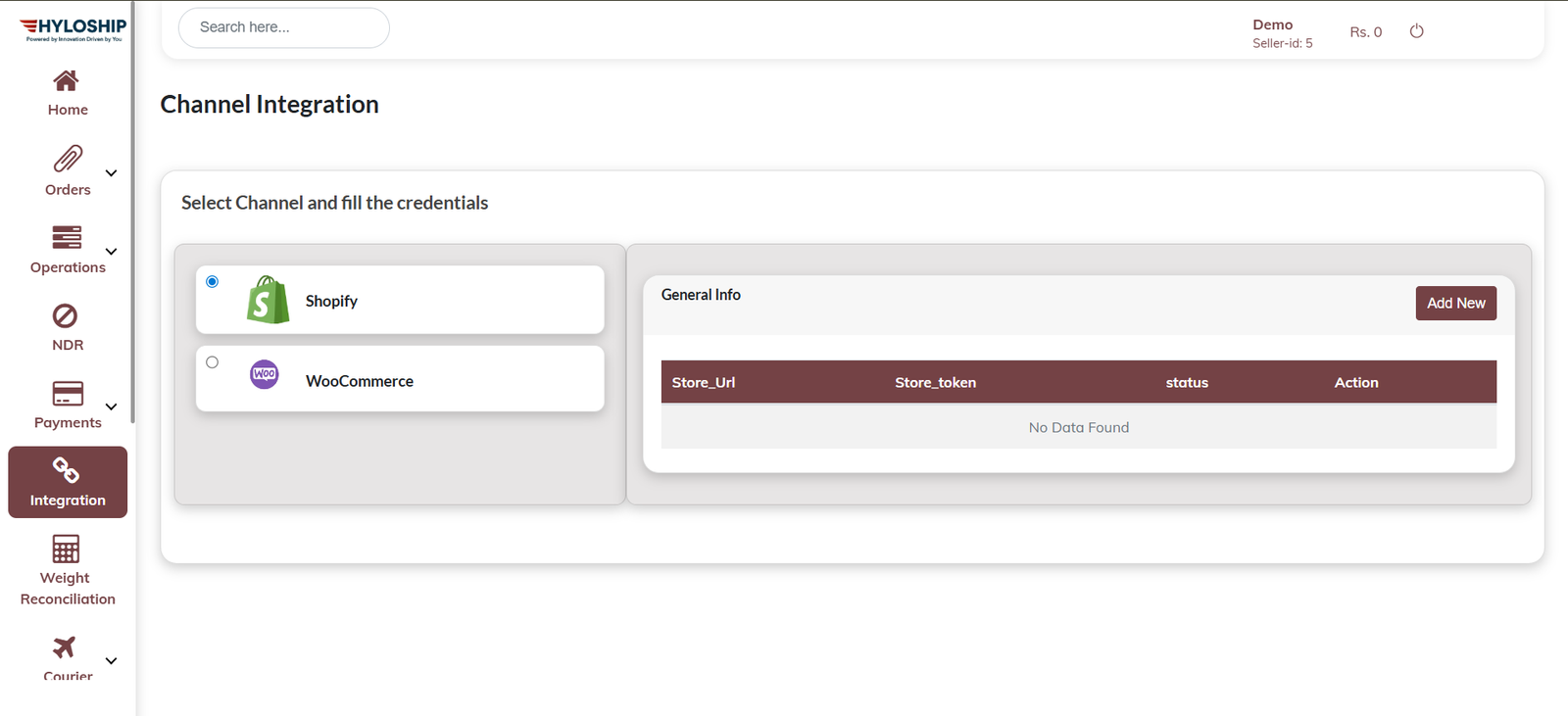This screenshot has height=716, width=1568.
Task: Click the Payments card icon
Action: [68, 393]
